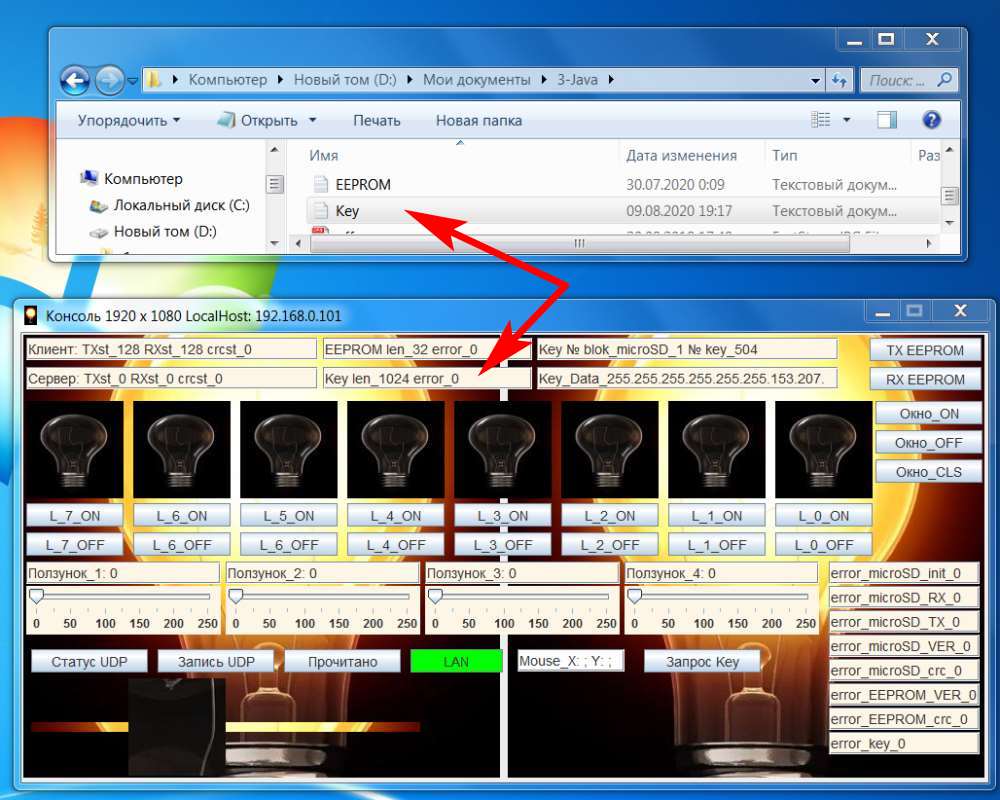
Task: Select Печать in the Explorer toolbar
Action: pyautogui.click(x=376, y=120)
